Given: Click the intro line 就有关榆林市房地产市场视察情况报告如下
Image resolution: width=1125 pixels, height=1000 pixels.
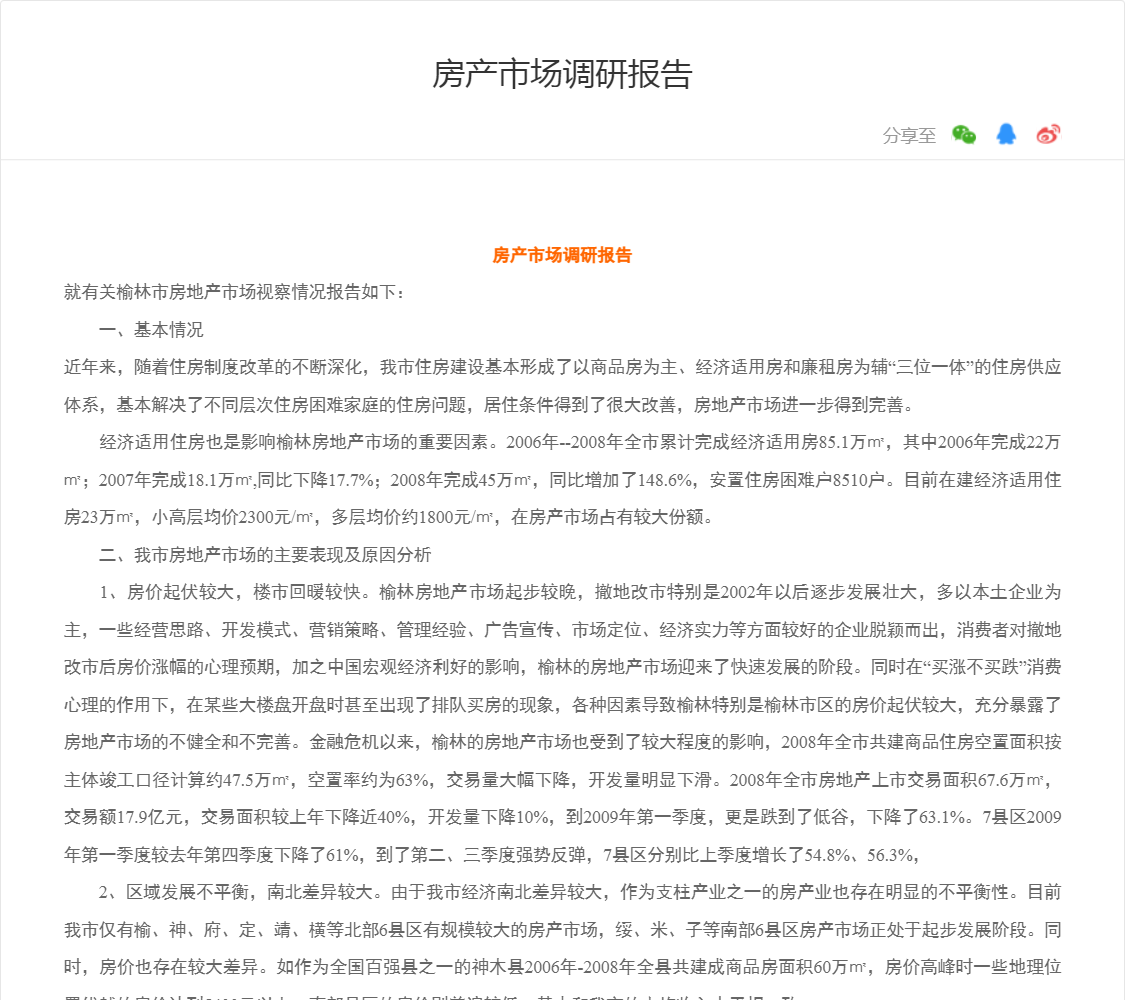Looking at the screenshot, I should tap(235, 292).
